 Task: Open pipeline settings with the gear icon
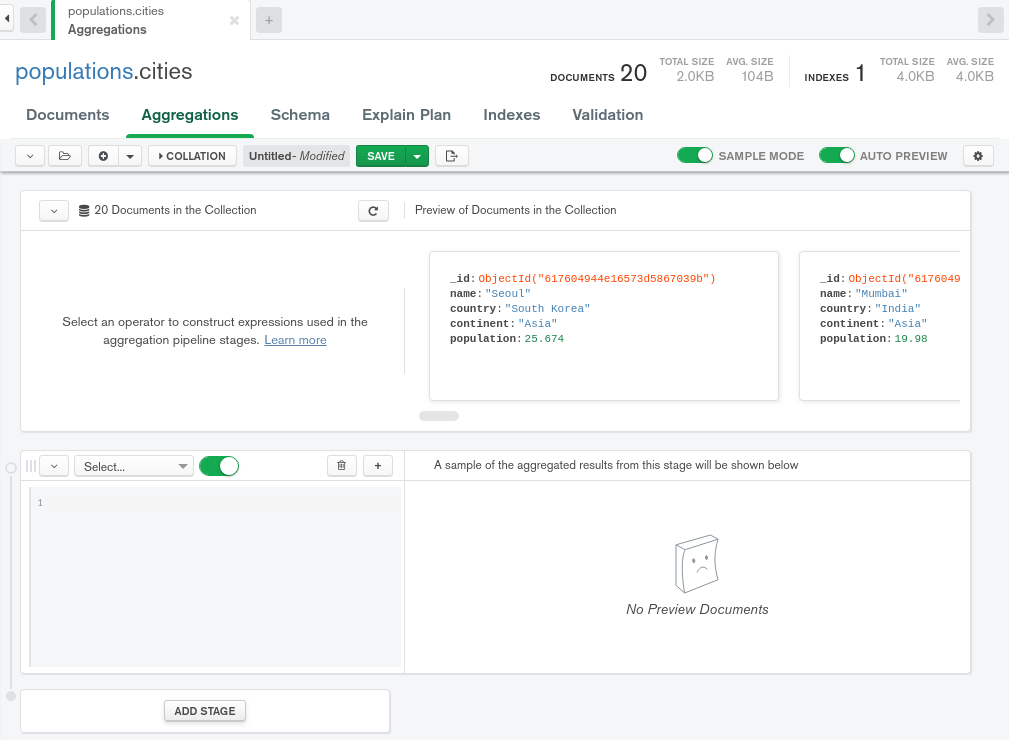coord(977,155)
